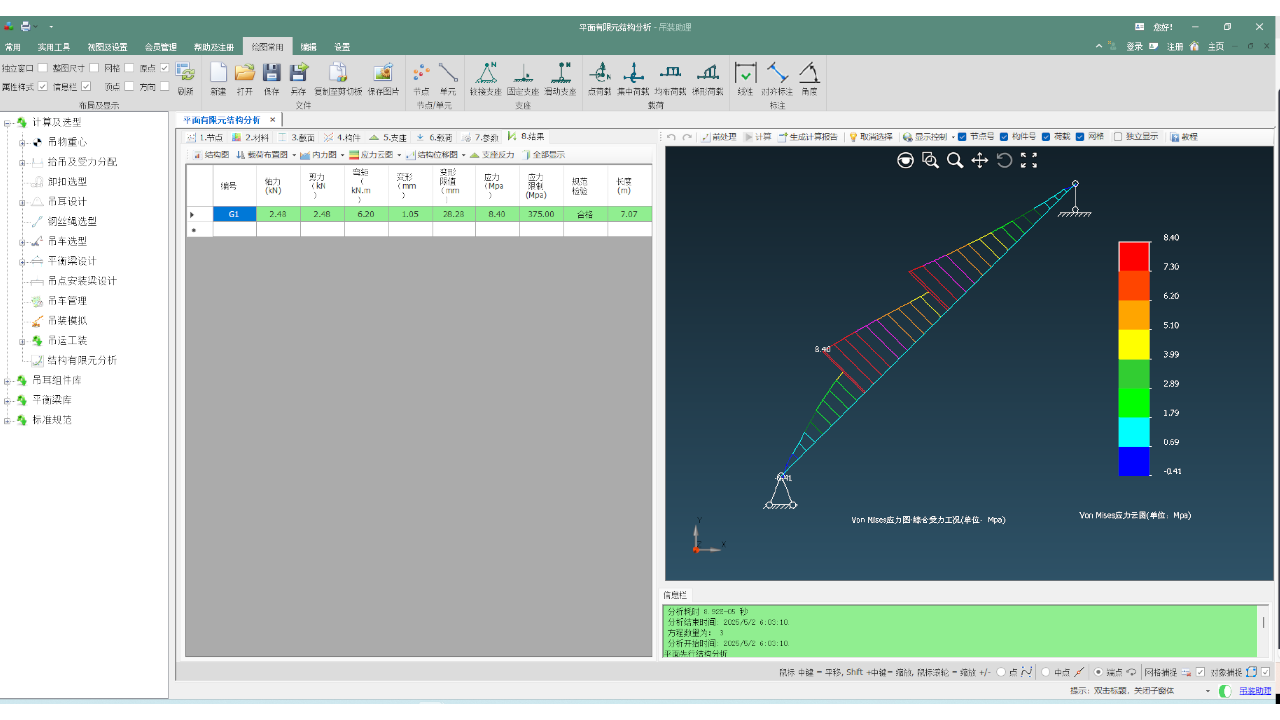Click the 生成计算报告 button
1280x720 pixels.
(809, 137)
